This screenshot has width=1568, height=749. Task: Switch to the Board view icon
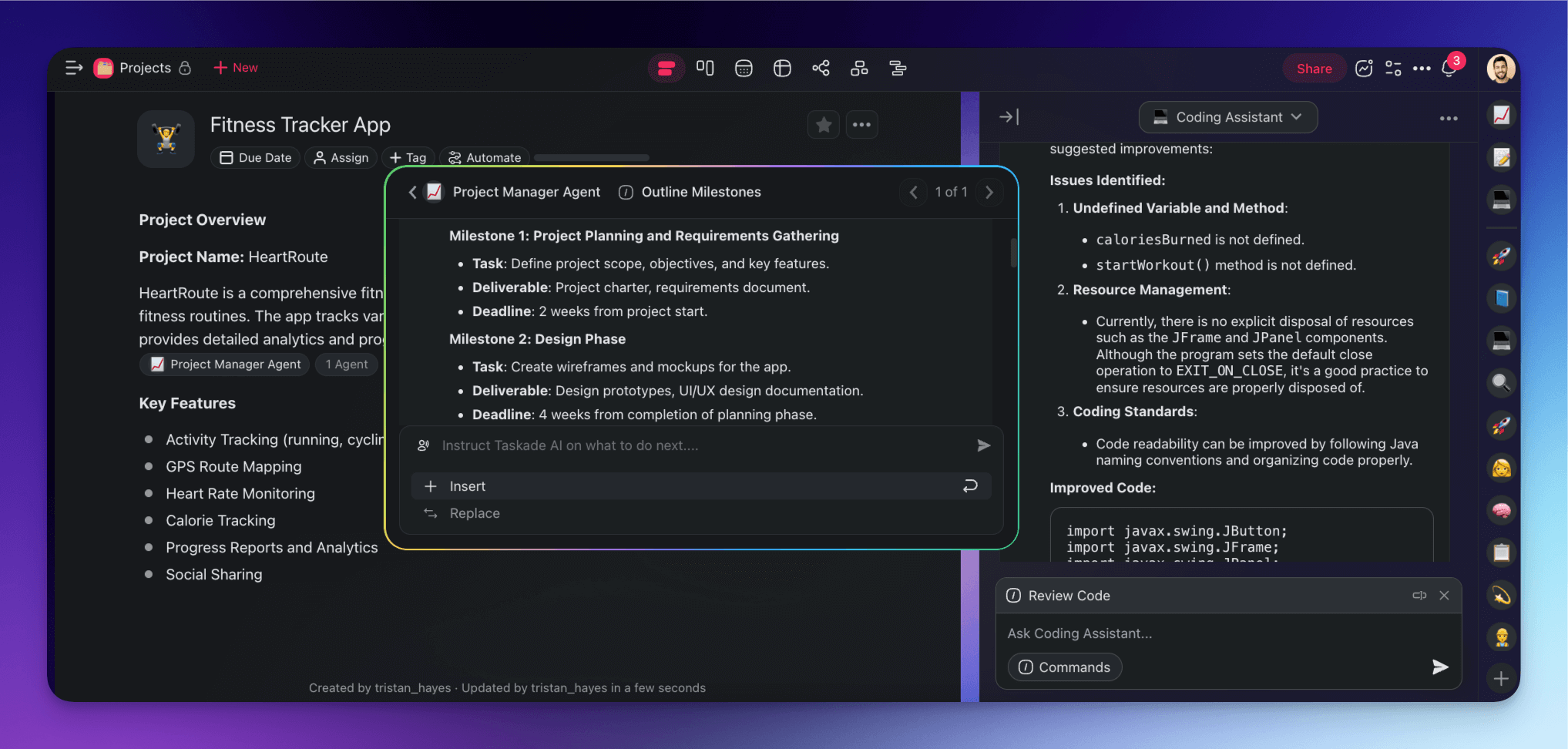click(704, 68)
